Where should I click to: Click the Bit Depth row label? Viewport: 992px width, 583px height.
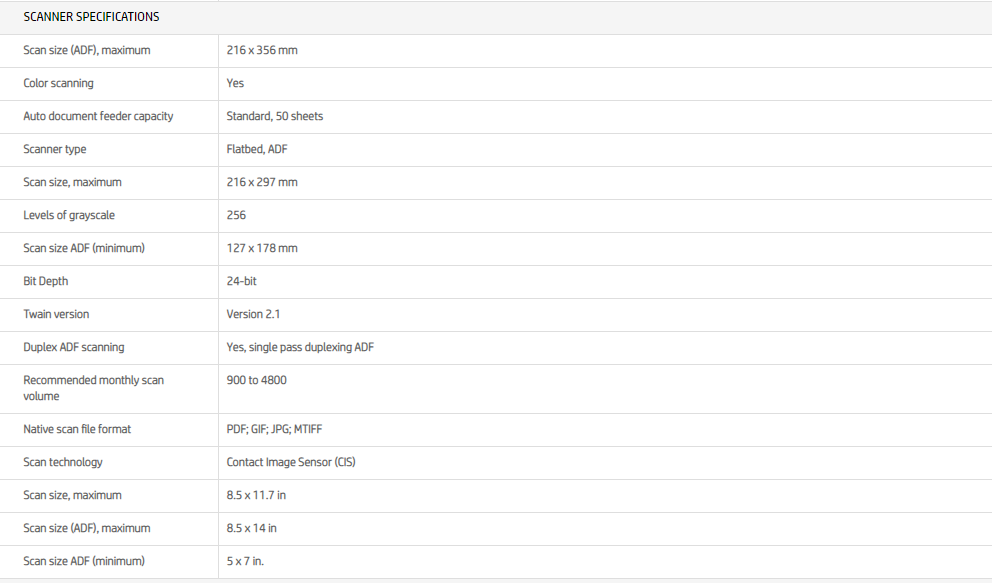[46, 281]
